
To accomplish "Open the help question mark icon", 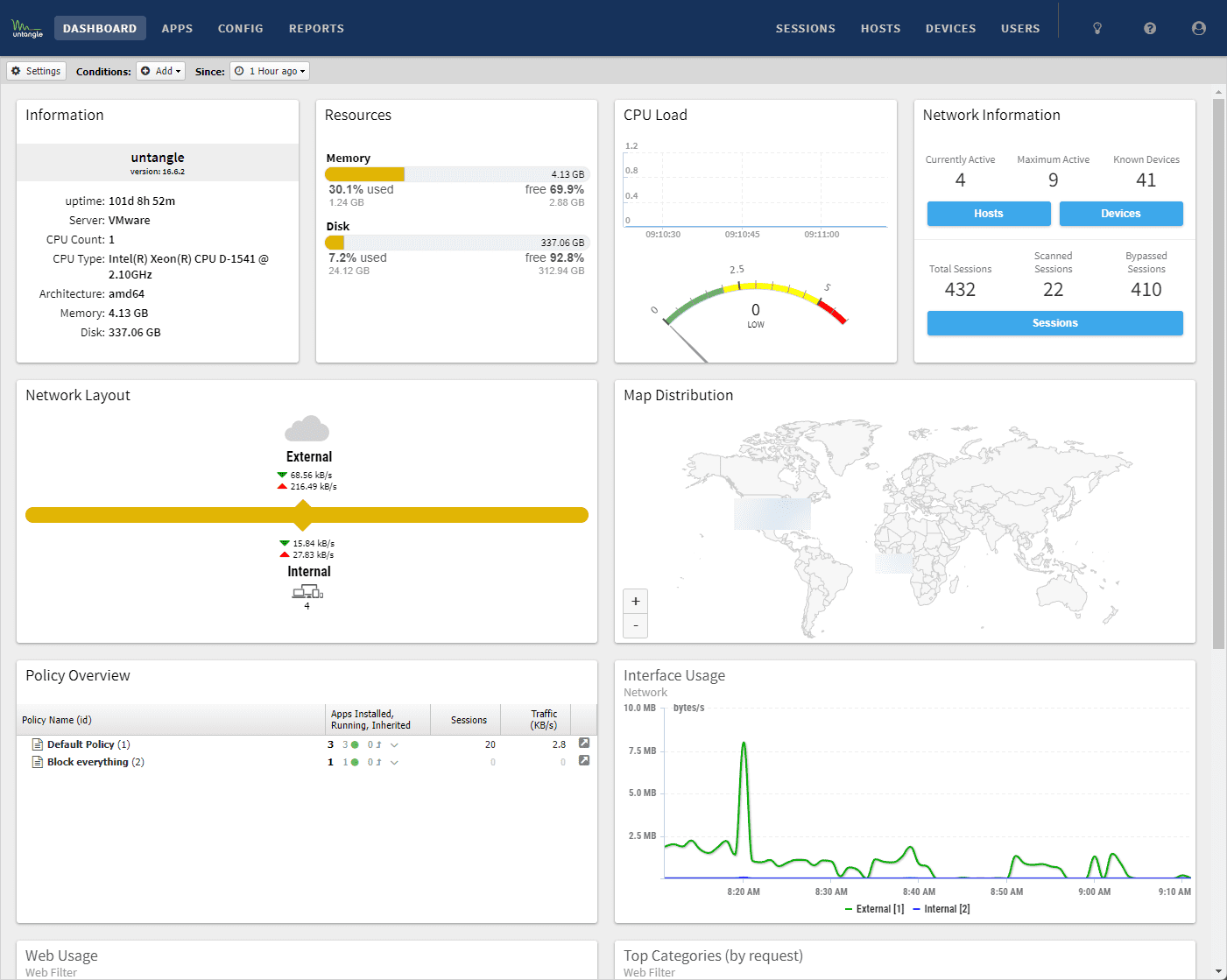I will (x=1150, y=29).
